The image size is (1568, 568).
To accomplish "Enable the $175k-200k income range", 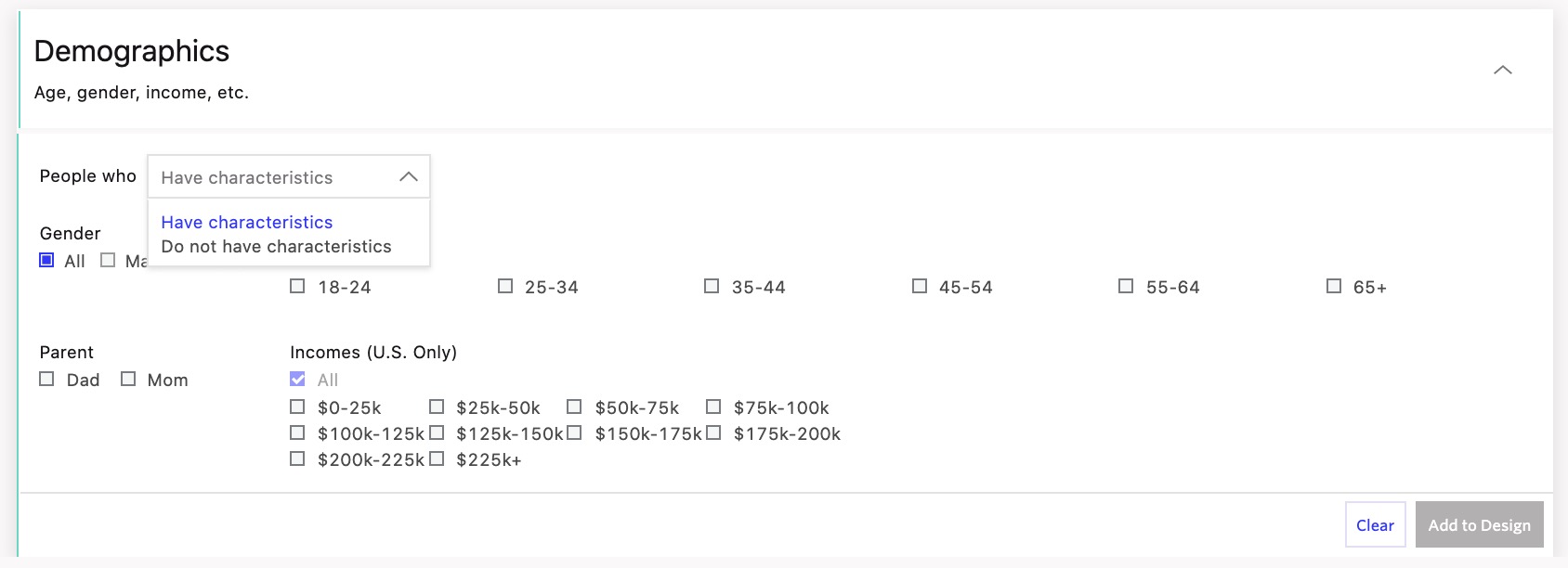I will click(713, 432).
